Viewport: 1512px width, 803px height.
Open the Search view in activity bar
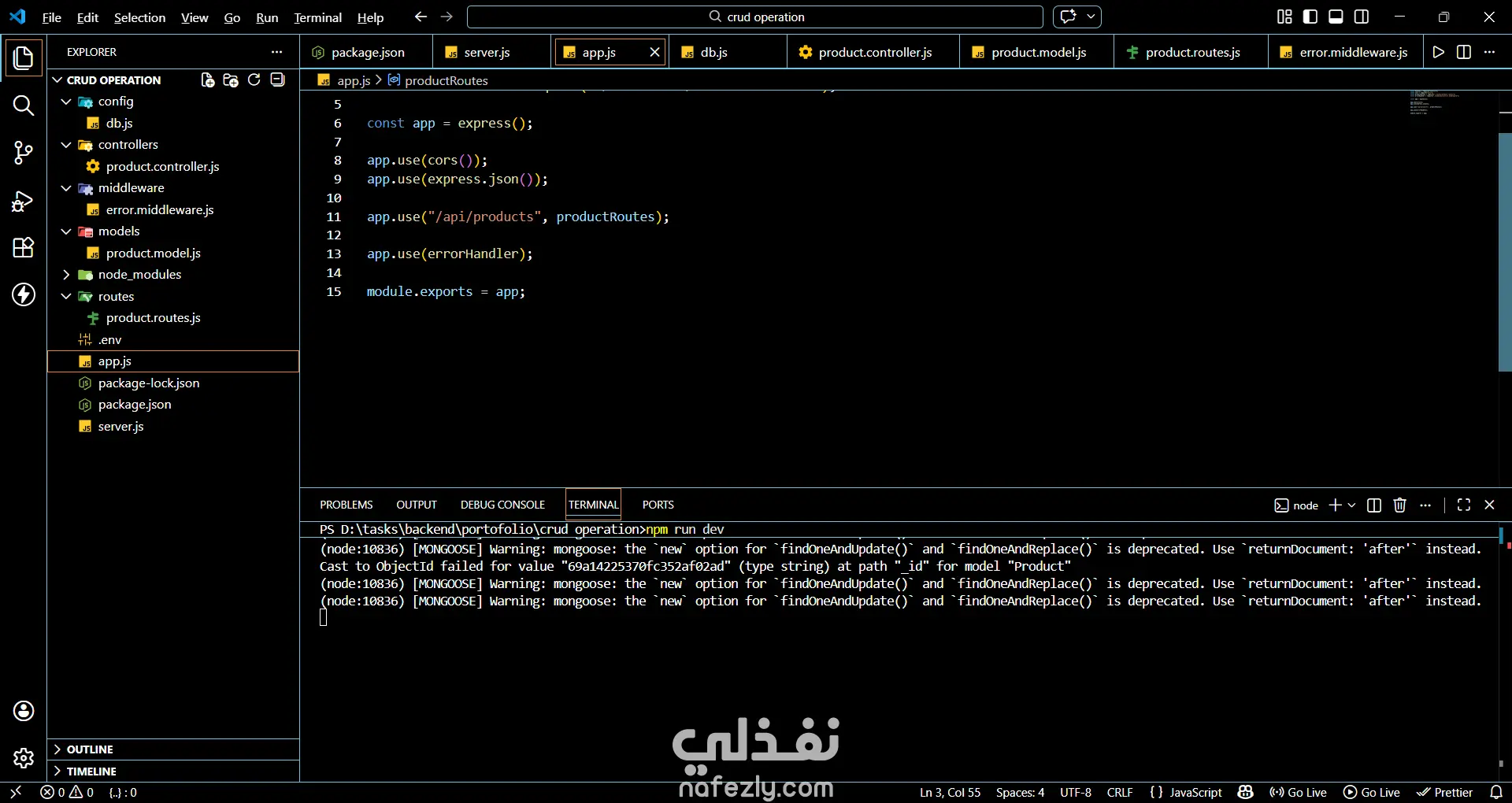pos(24,105)
